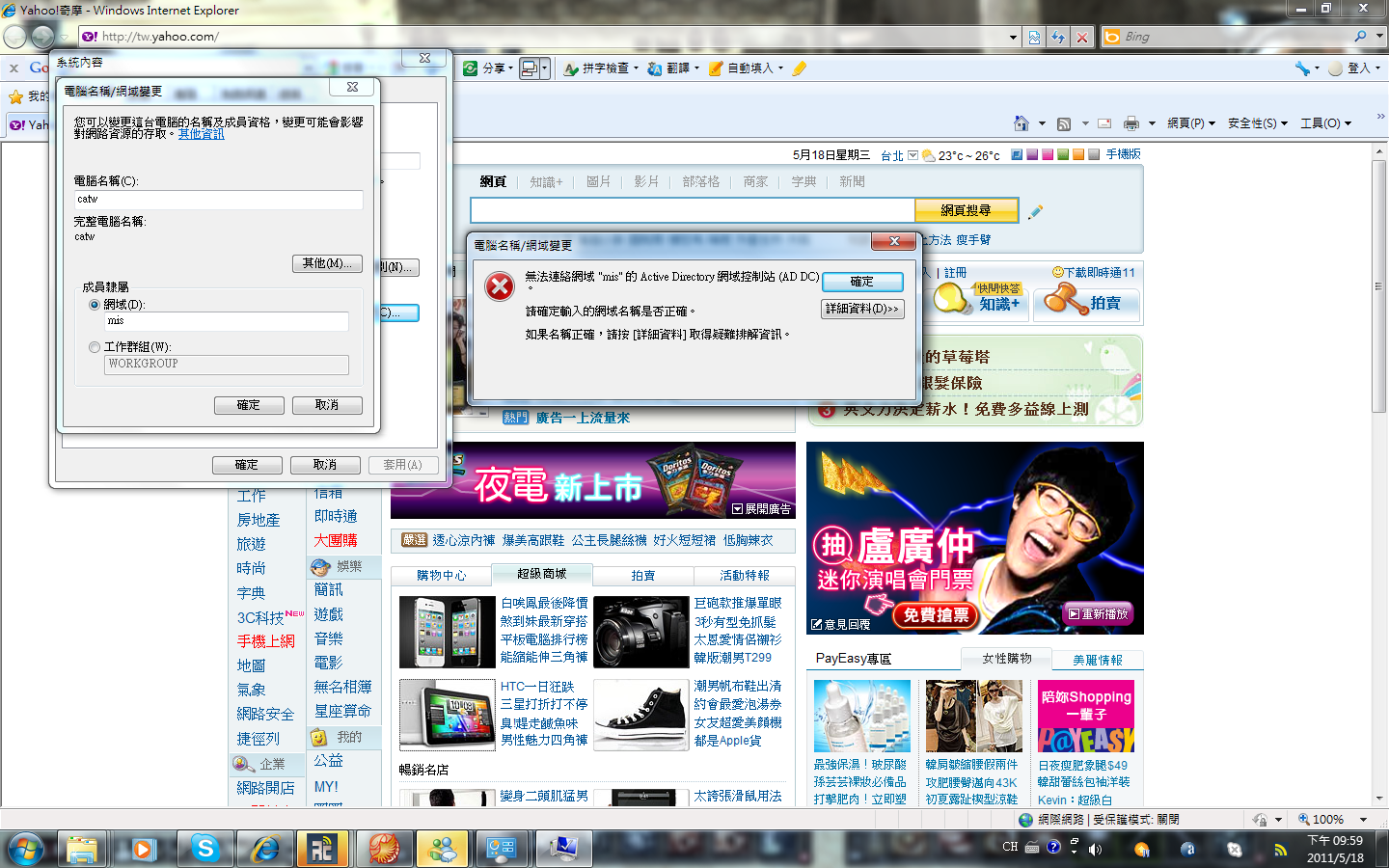Expand the 工具(O) tools menu

[1325, 123]
